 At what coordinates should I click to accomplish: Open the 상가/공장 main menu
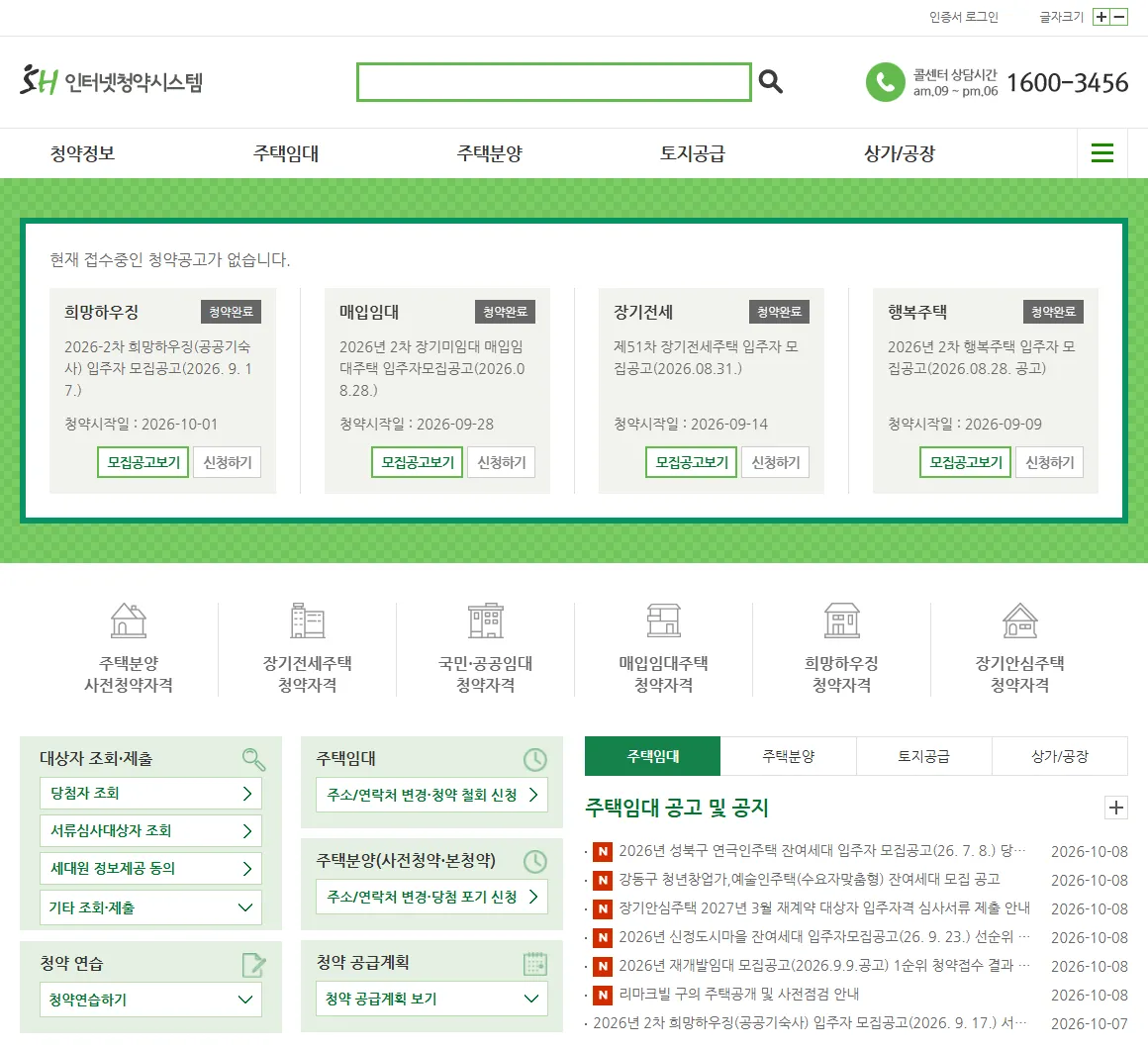[x=900, y=153]
